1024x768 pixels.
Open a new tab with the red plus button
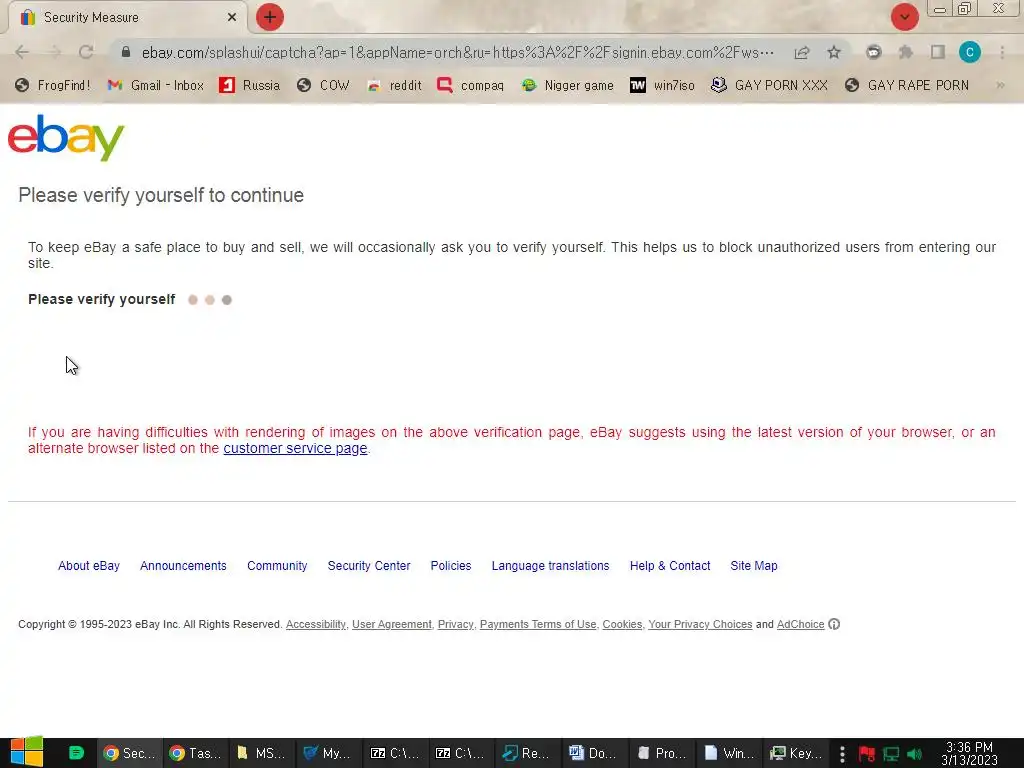pyautogui.click(x=270, y=18)
